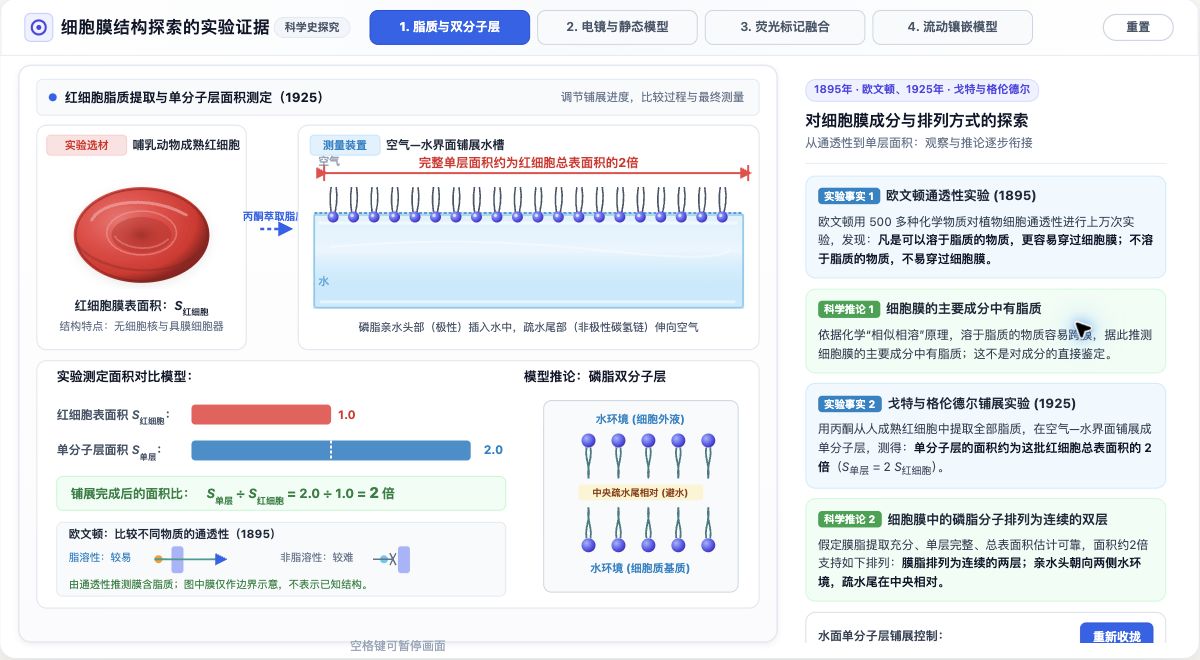Click the 科学推论 2 badge
Viewport: 1200px width, 660px height.
(x=849, y=519)
